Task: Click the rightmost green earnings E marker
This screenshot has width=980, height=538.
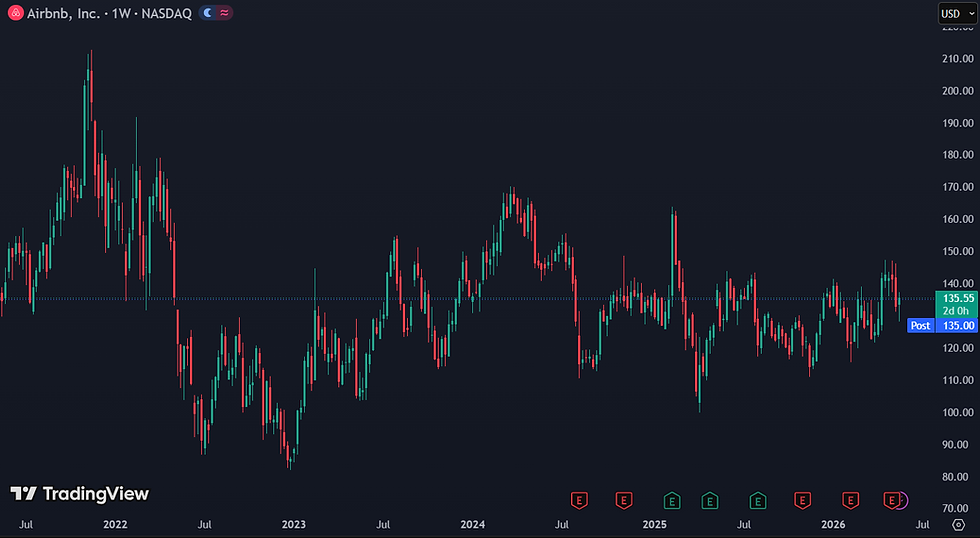Action: (x=758, y=501)
